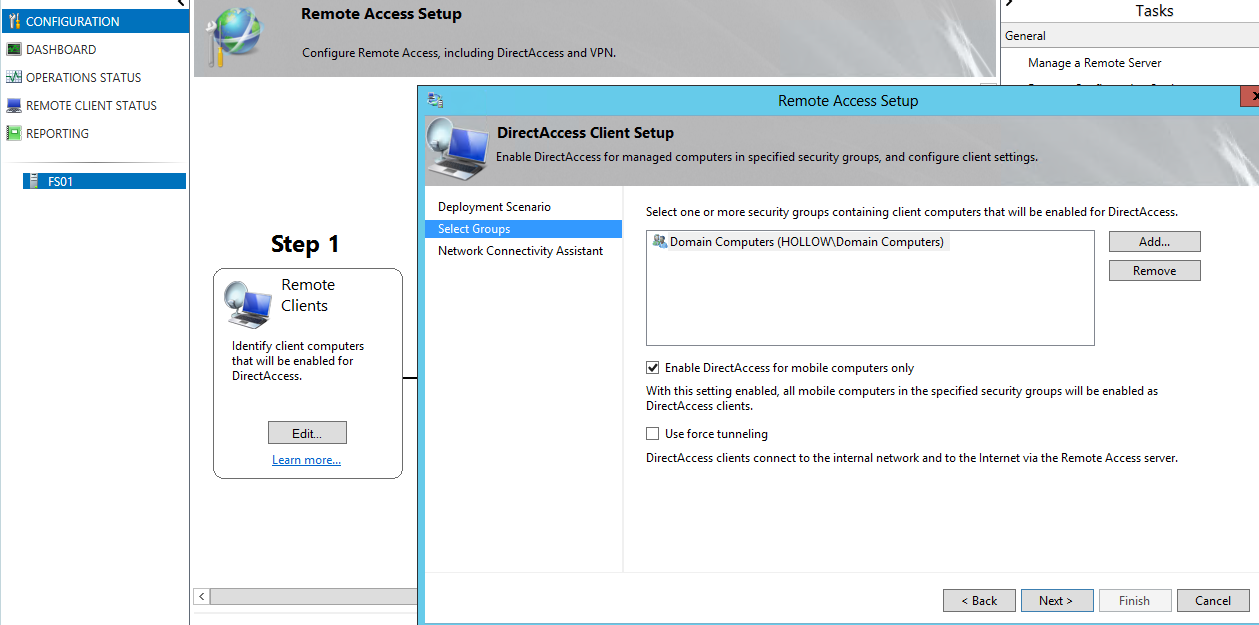Click the < Back button
This screenshot has height=625, width=1259.
979,601
